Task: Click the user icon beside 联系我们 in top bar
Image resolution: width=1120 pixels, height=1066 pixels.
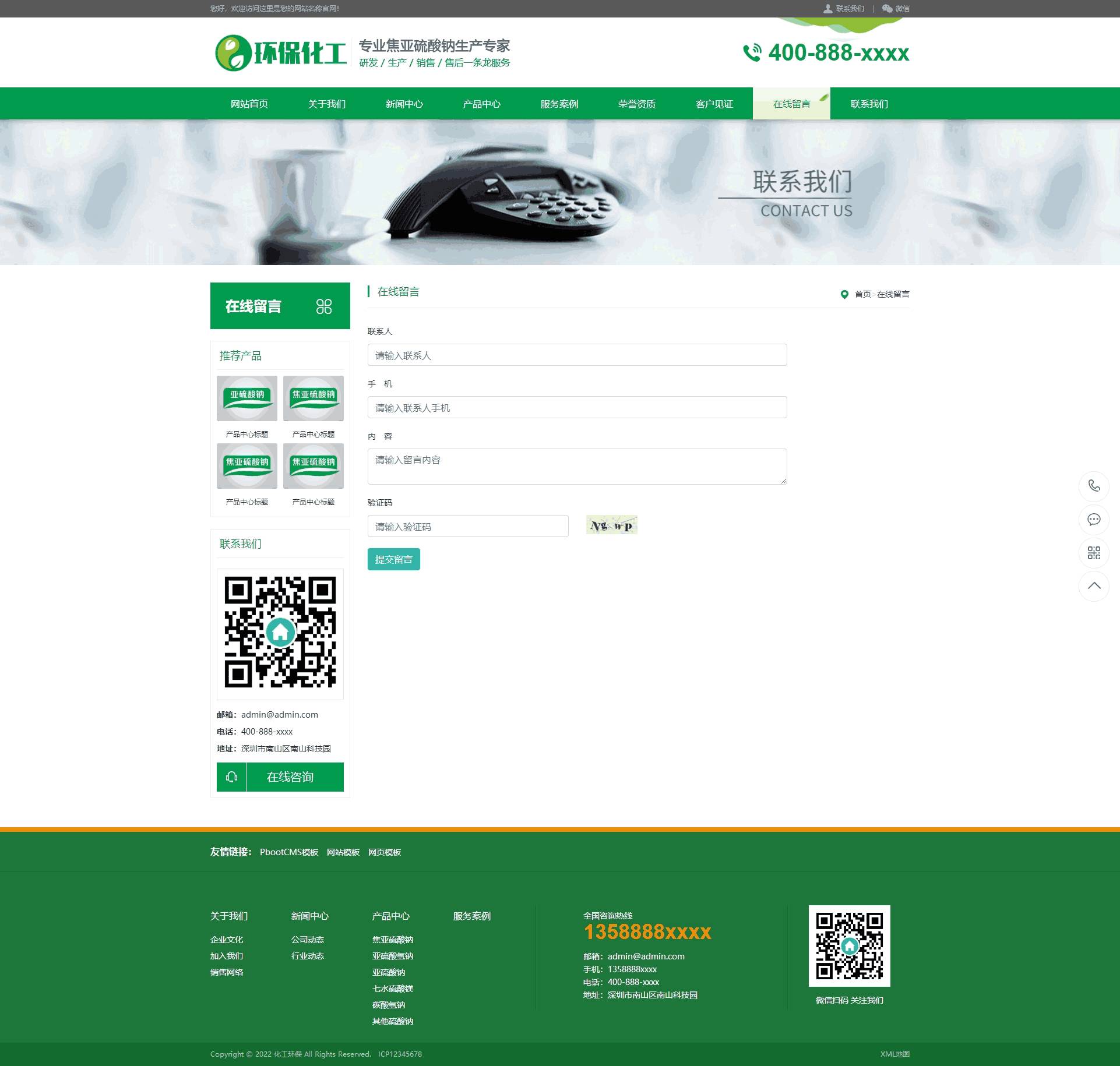Action: 827,8
